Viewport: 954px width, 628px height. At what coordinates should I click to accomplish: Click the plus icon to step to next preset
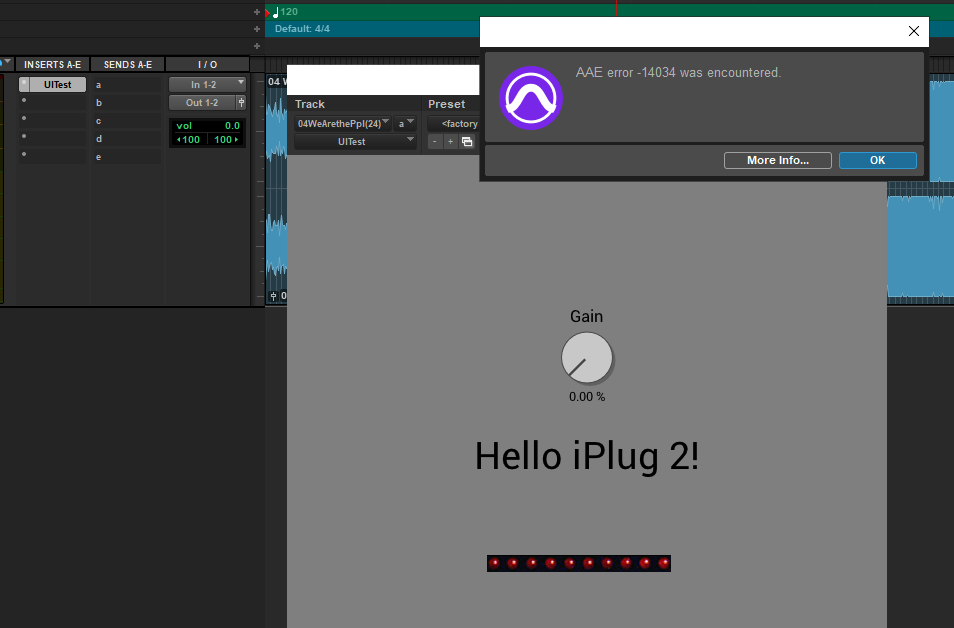pyautogui.click(x=449, y=141)
